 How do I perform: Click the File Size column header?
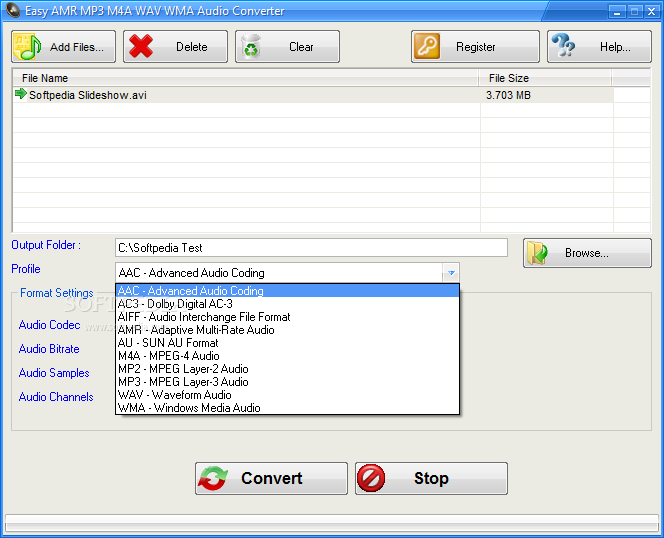point(545,78)
